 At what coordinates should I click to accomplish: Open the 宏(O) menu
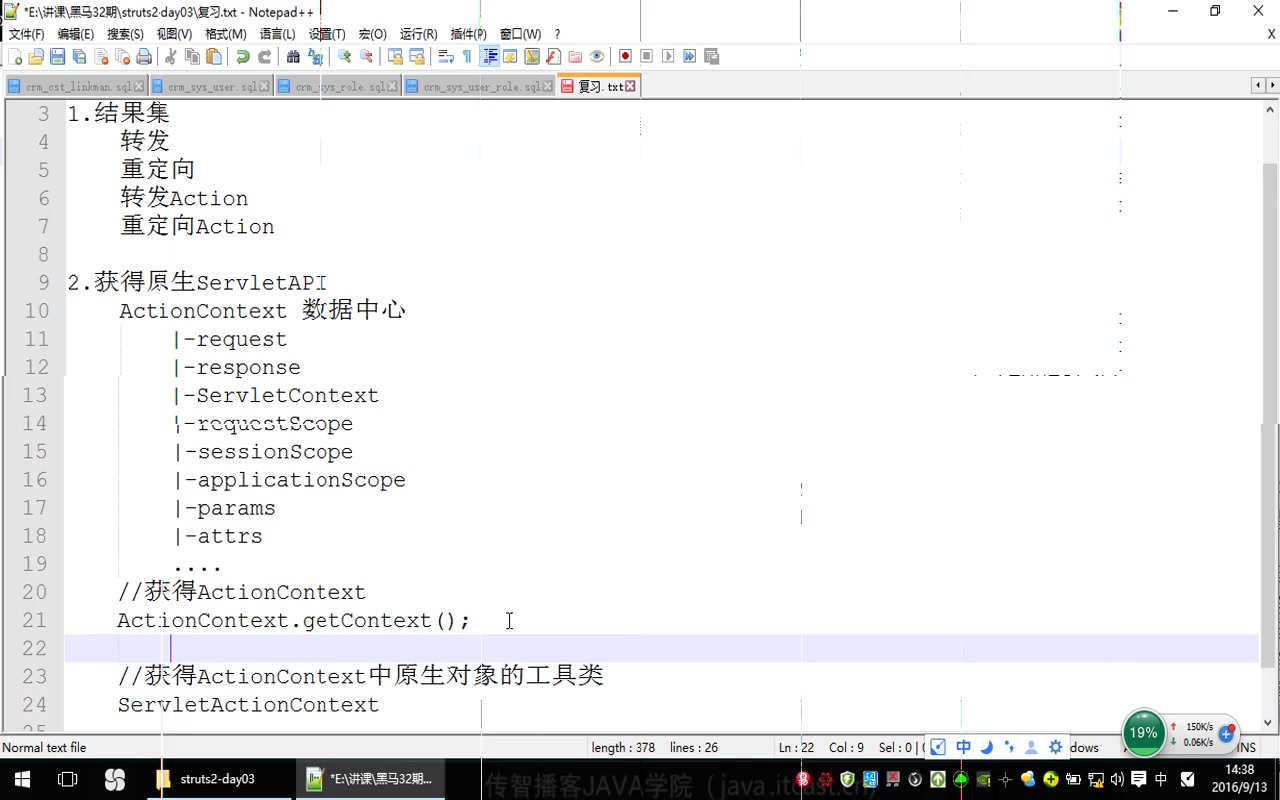tap(373, 34)
